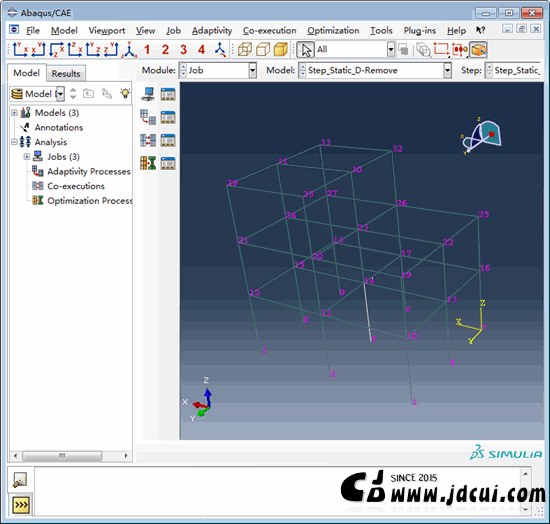Show the message area icon
This screenshot has height=524, width=550.
20,480
